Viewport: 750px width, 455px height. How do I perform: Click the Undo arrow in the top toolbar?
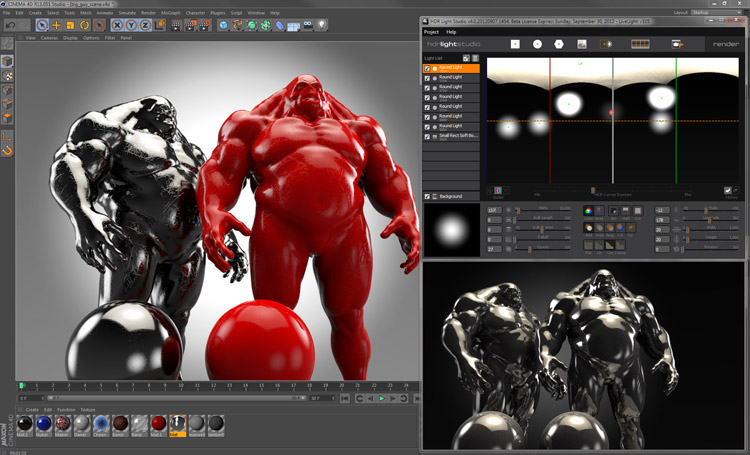coord(10,24)
